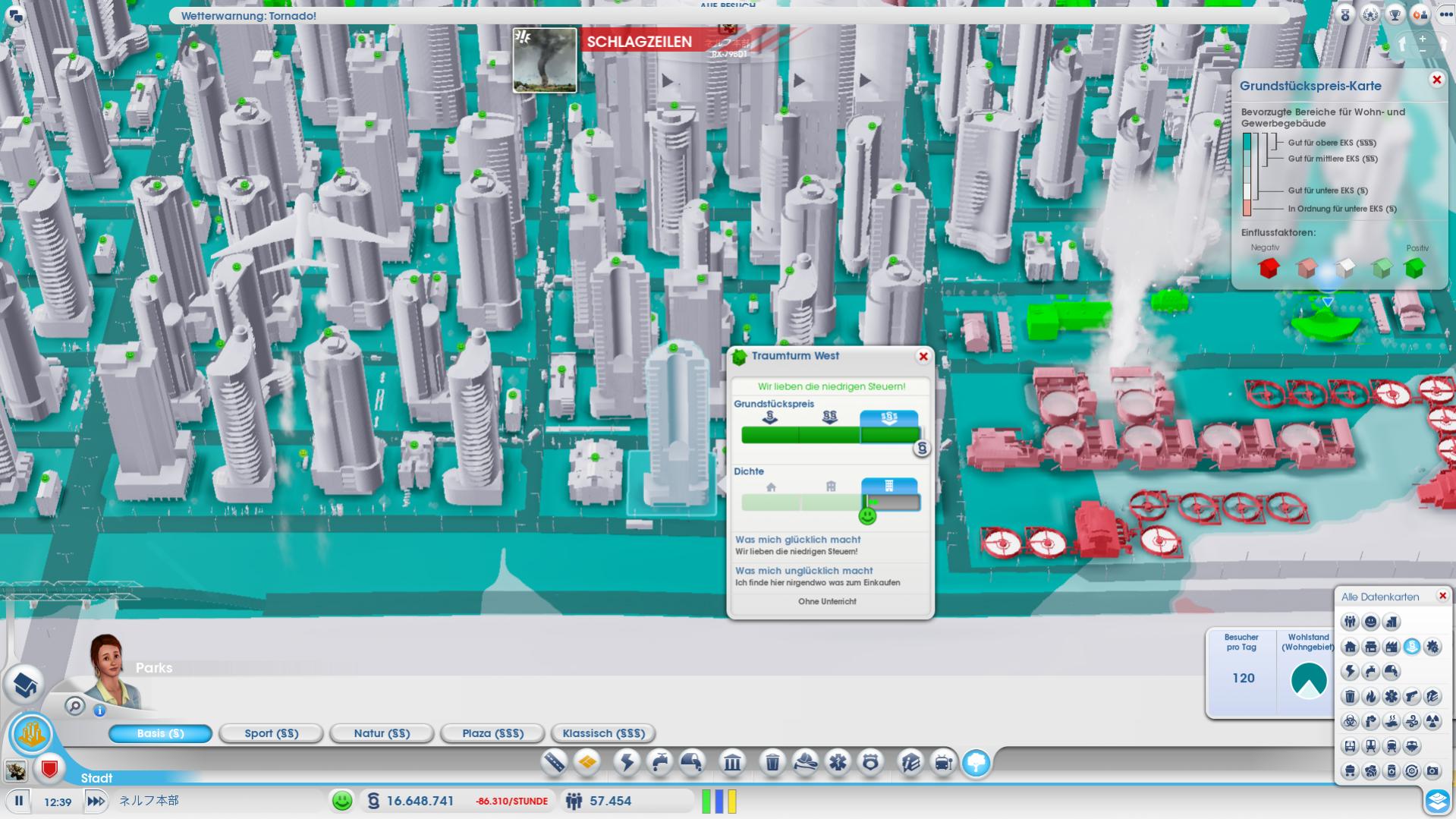Show the radiation data map
The height and width of the screenshot is (819, 1456).
(x=1432, y=721)
